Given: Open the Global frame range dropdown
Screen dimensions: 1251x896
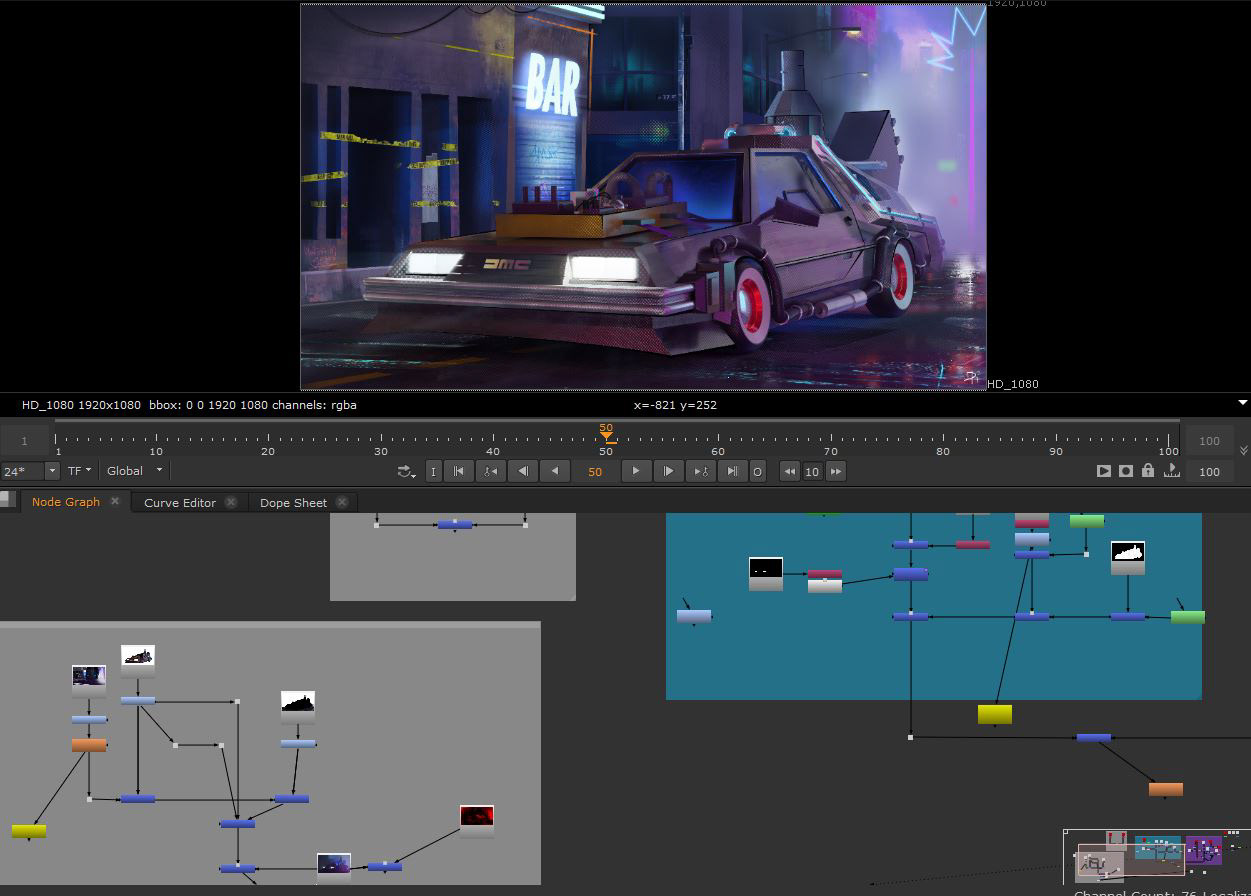Looking at the screenshot, I should coord(135,471).
